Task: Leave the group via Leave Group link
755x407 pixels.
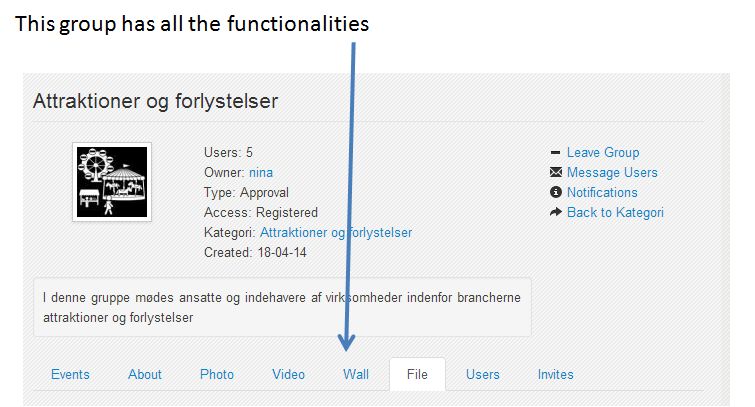Action: 603,153
